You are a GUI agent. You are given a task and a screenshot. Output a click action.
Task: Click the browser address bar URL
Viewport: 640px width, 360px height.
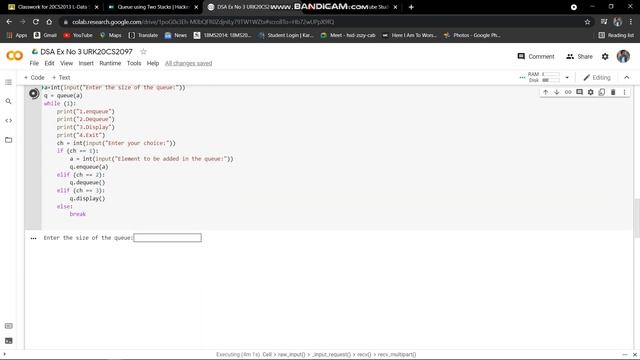203,22
